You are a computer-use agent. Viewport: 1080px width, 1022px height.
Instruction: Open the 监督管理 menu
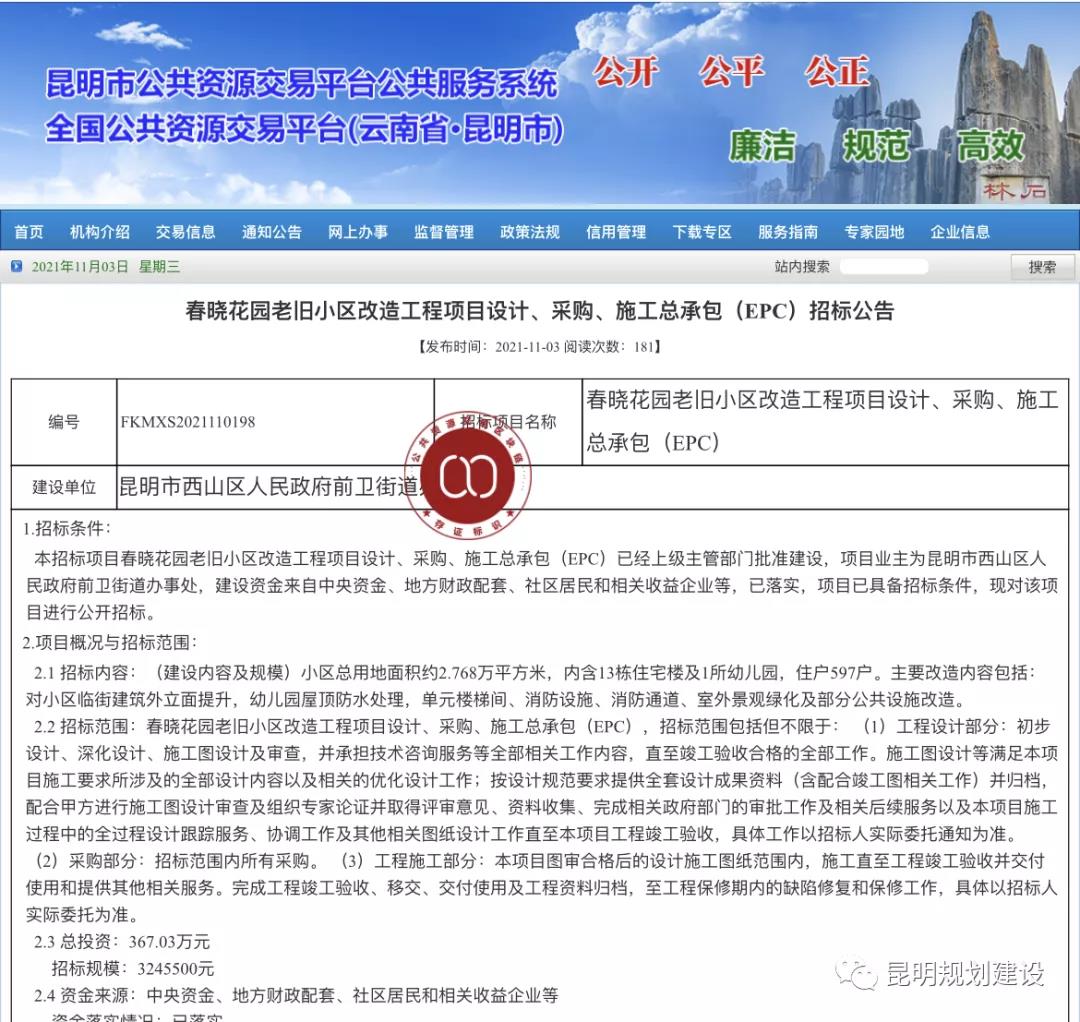coord(444,232)
